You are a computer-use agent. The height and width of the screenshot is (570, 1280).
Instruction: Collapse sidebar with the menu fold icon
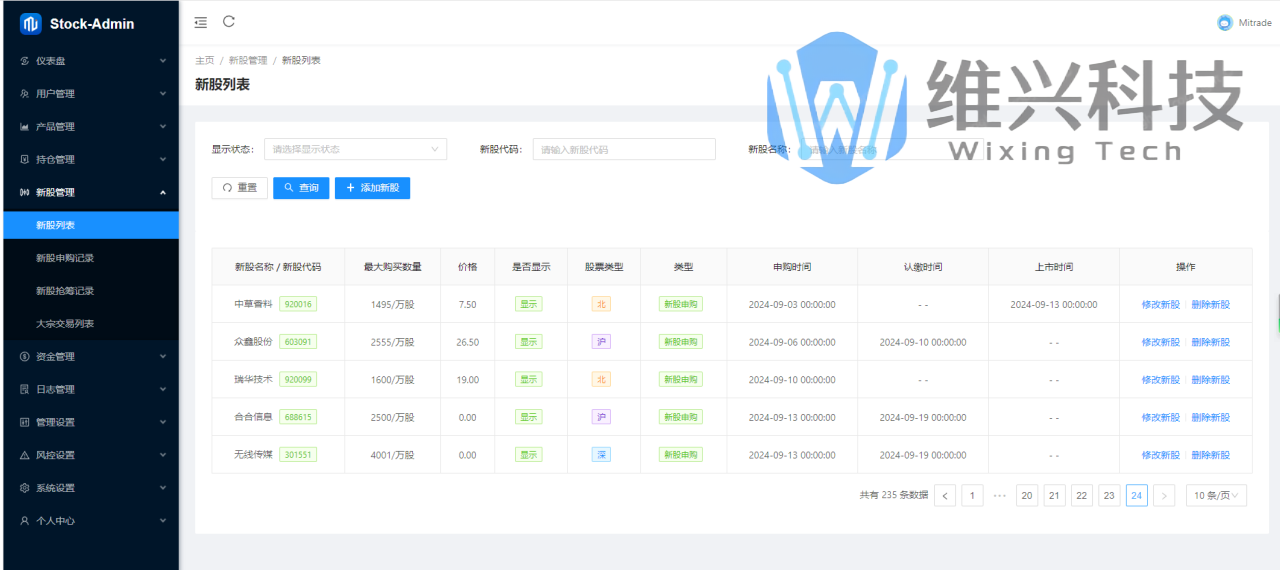(x=201, y=22)
